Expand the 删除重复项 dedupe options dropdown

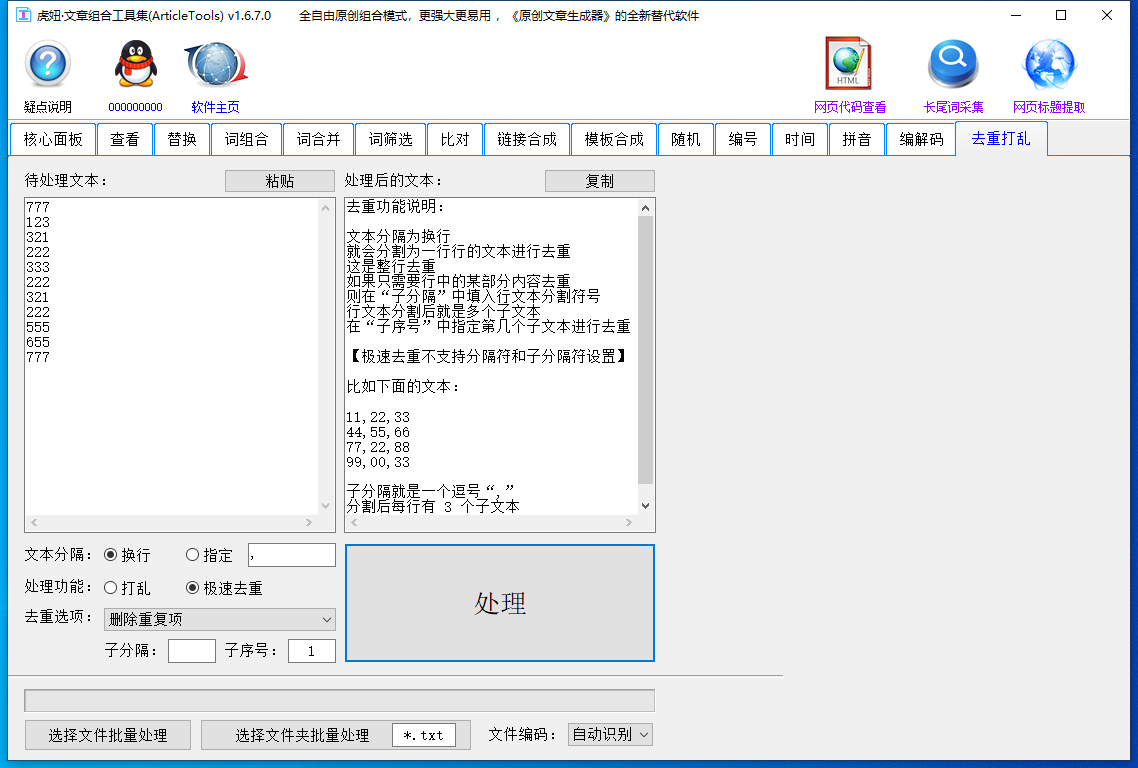(x=220, y=619)
